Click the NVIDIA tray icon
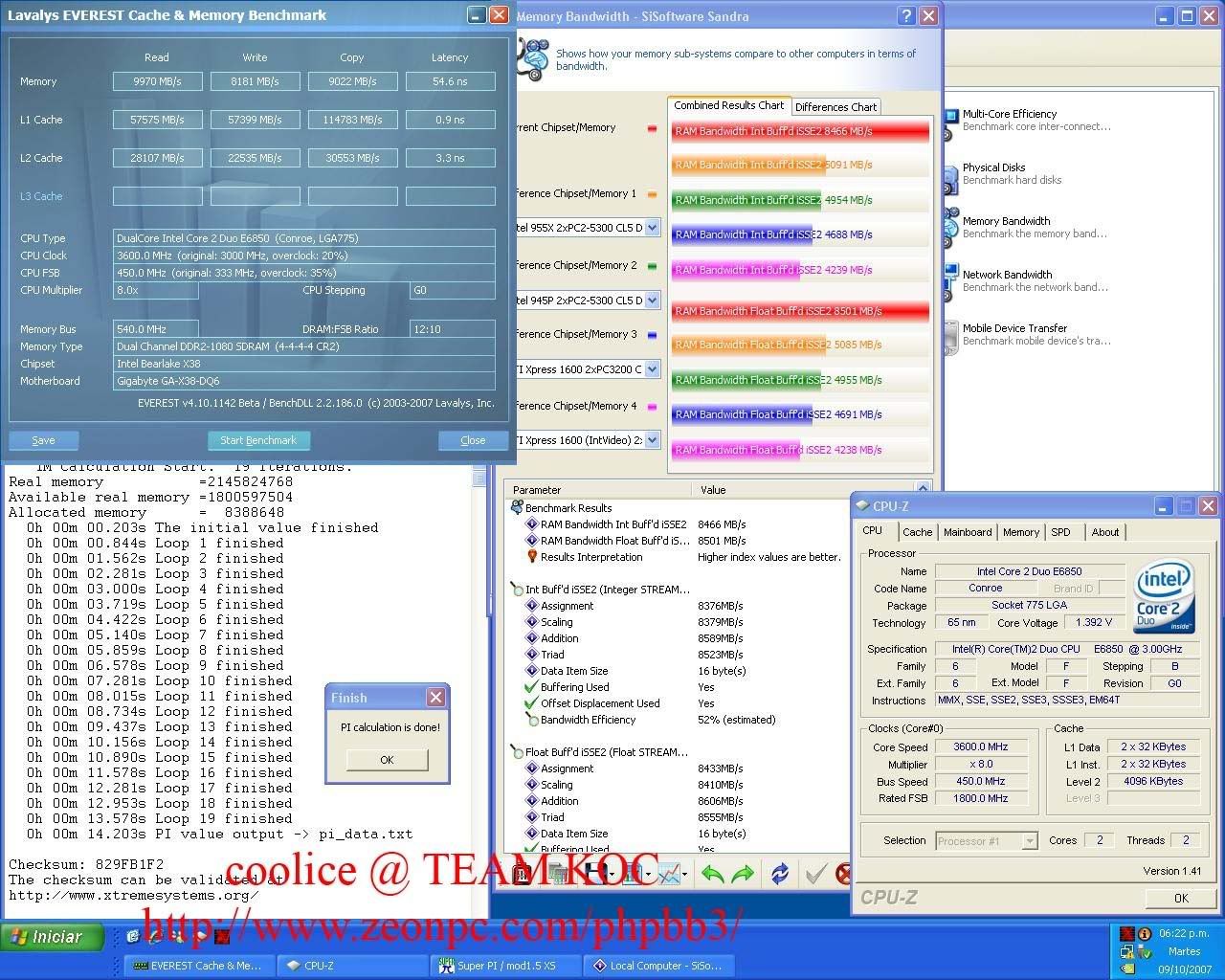 pyautogui.click(x=1127, y=969)
